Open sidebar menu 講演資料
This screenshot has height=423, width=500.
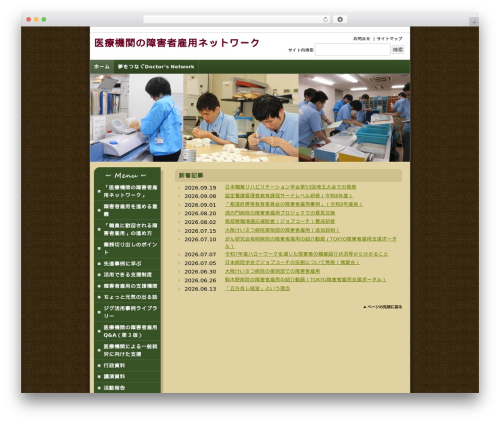(x=128, y=376)
